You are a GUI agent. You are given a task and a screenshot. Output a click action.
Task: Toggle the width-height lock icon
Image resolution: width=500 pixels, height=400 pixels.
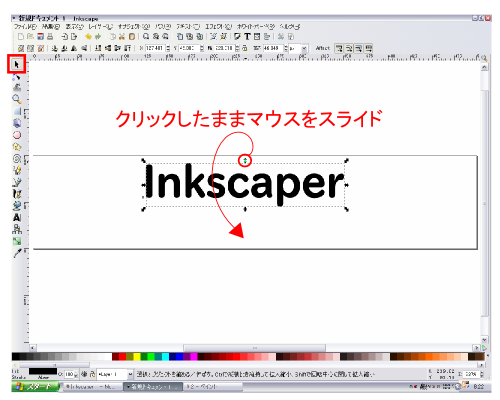pyautogui.click(x=245, y=48)
